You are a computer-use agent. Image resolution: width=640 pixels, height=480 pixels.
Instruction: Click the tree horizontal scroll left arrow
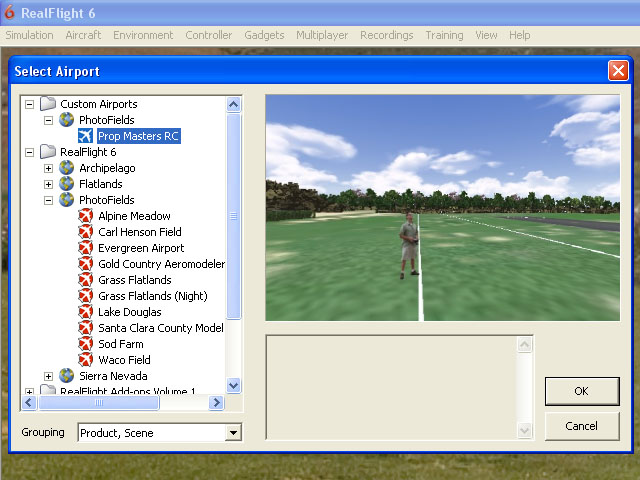[x=29, y=403]
